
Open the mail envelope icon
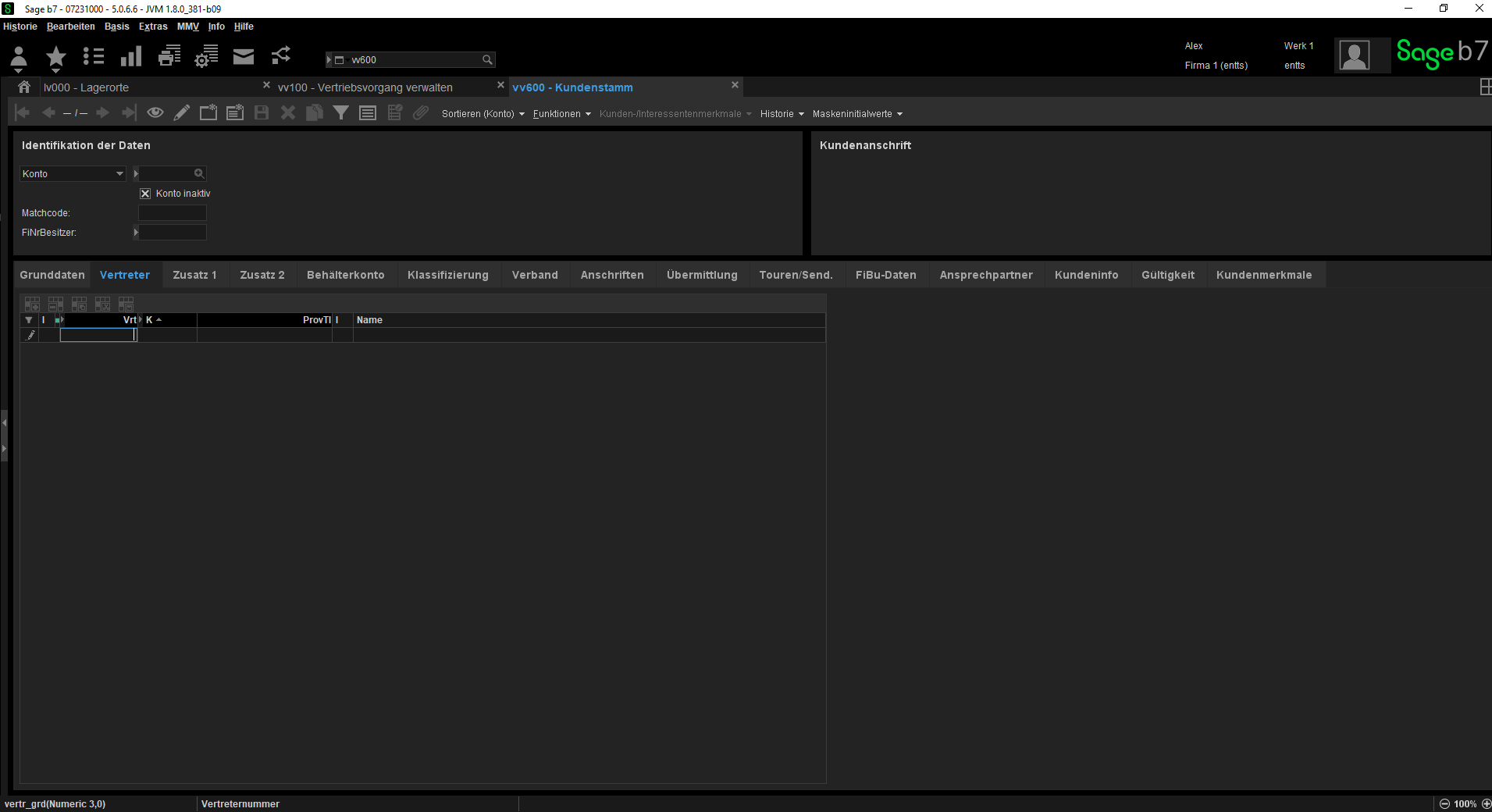click(x=244, y=56)
